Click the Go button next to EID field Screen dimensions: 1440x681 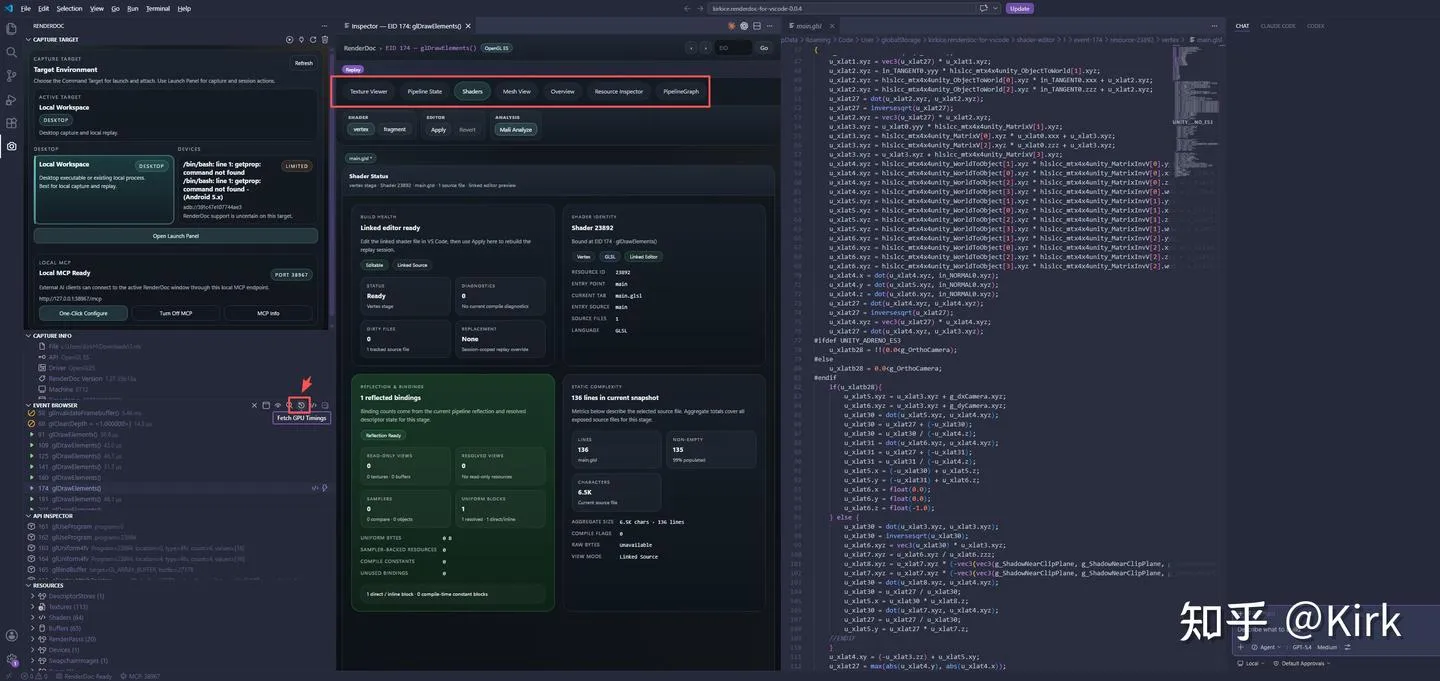[764, 48]
